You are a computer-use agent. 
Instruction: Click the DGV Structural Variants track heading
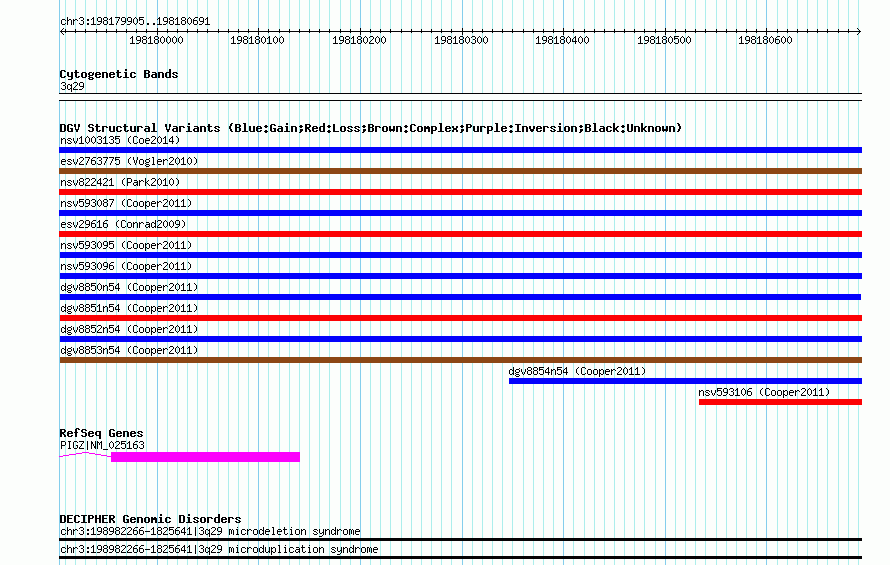click(x=371, y=128)
